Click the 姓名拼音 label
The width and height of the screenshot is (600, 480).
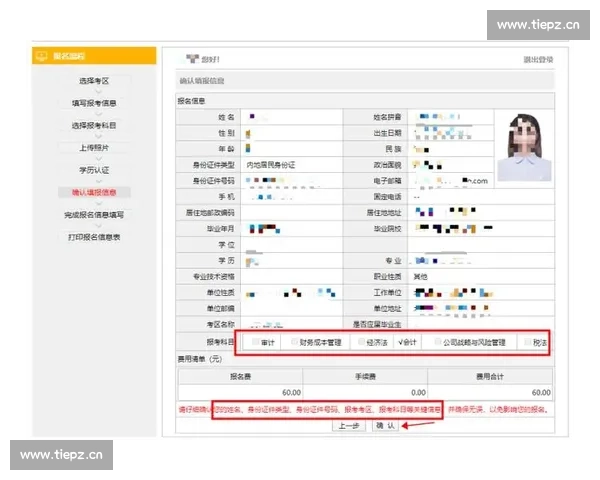pos(387,117)
